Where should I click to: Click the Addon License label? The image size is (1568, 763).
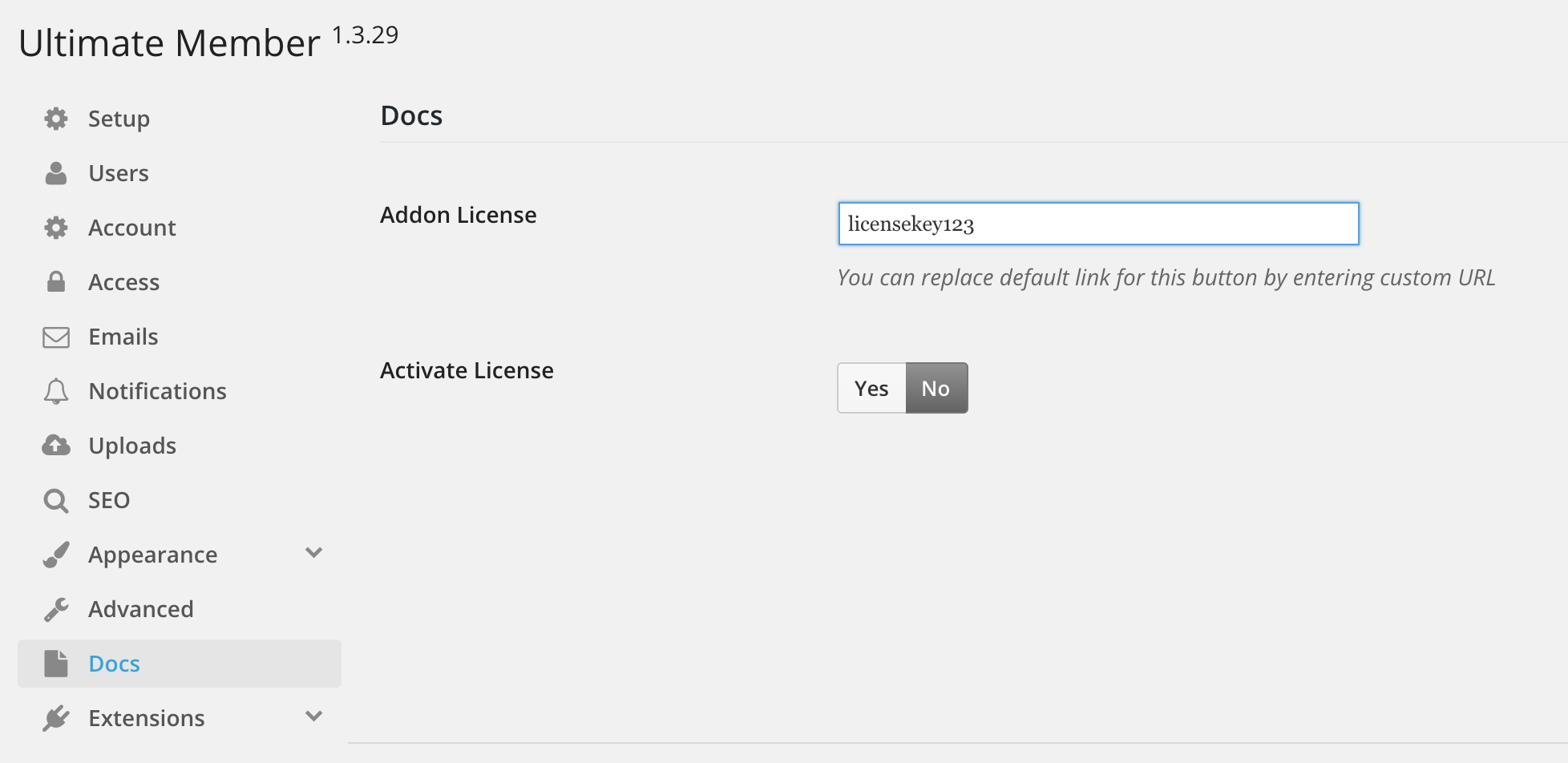tap(459, 215)
